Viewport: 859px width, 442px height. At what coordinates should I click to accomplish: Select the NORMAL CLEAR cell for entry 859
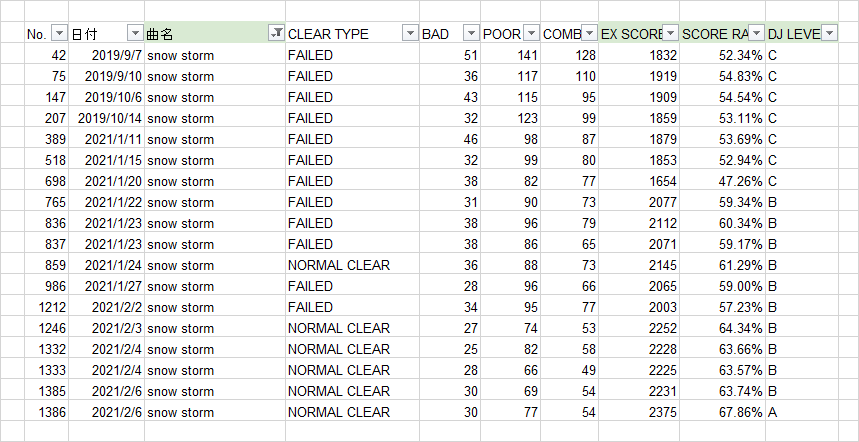pos(352,265)
